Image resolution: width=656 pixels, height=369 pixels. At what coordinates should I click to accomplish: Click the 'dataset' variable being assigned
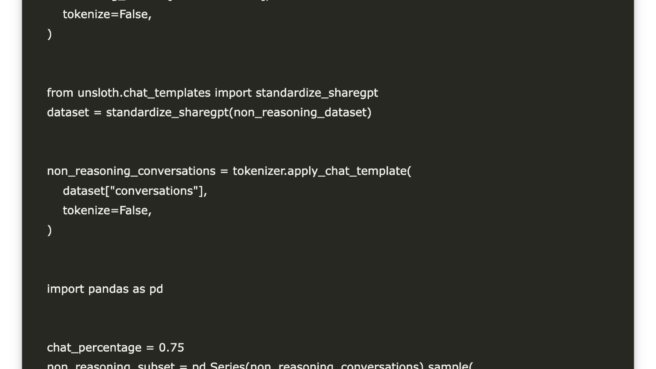68,113
